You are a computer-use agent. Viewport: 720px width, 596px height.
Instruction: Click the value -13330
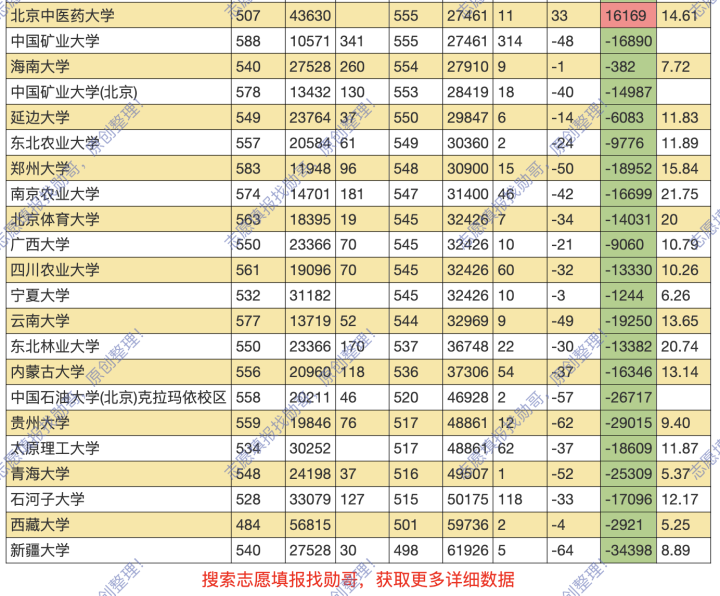[628, 270]
